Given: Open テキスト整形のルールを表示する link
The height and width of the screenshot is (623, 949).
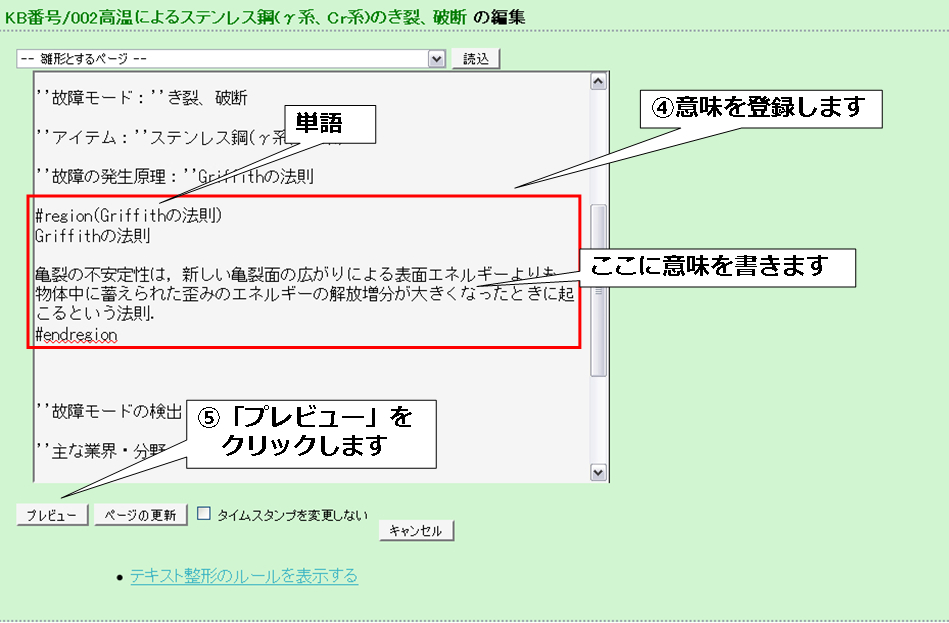Looking at the screenshot, I should pyautogui.click(x=243, y=576).
